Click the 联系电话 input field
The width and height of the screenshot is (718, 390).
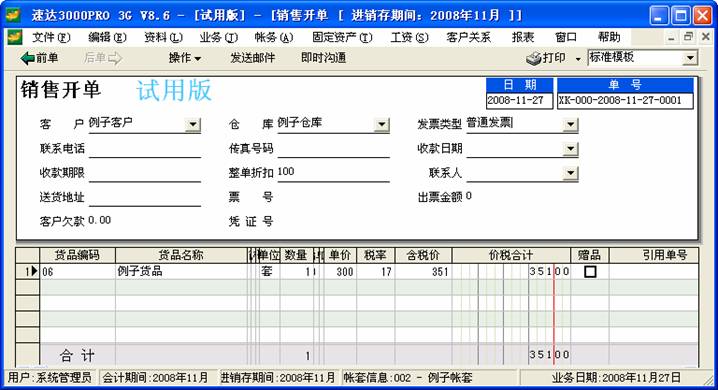(x=145, y=149)
